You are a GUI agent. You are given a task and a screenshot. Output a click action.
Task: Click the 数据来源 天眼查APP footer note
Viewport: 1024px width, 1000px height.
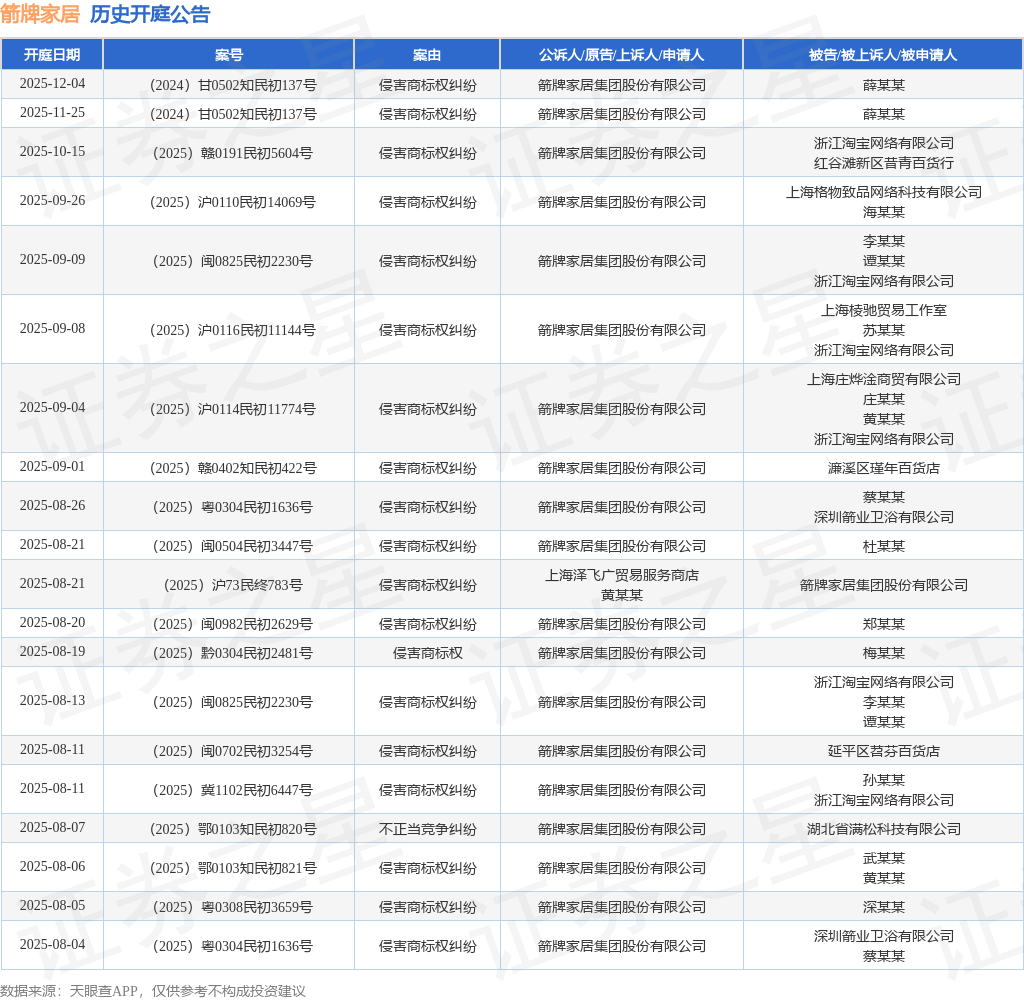coord(153,990)
